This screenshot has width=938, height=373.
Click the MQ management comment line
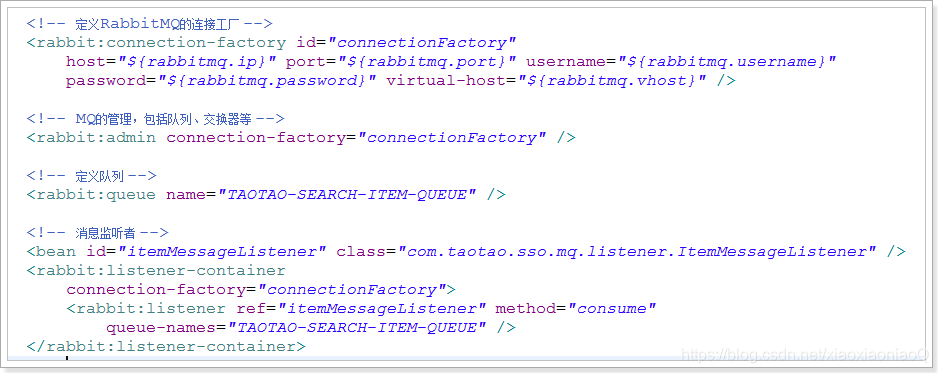pyautogui.click(x=156, y=119)
